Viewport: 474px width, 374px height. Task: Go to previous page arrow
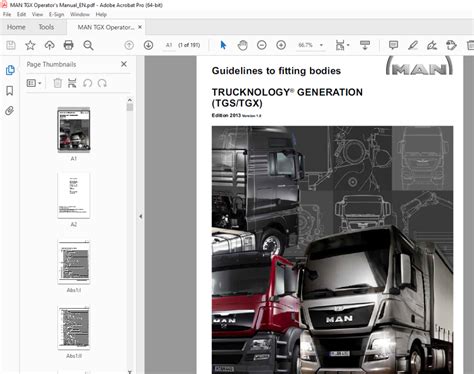coord(129,45)
